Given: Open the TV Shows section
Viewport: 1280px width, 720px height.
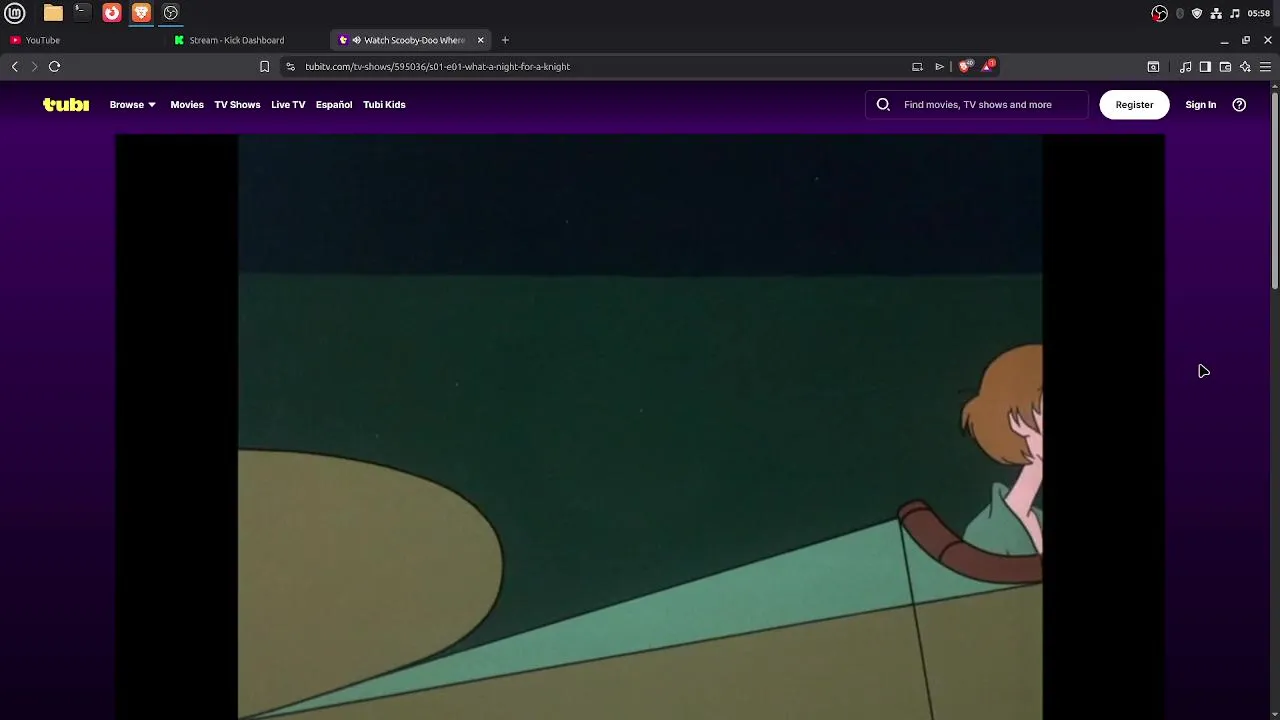Looking at the screenshot, I should (237, 104).
